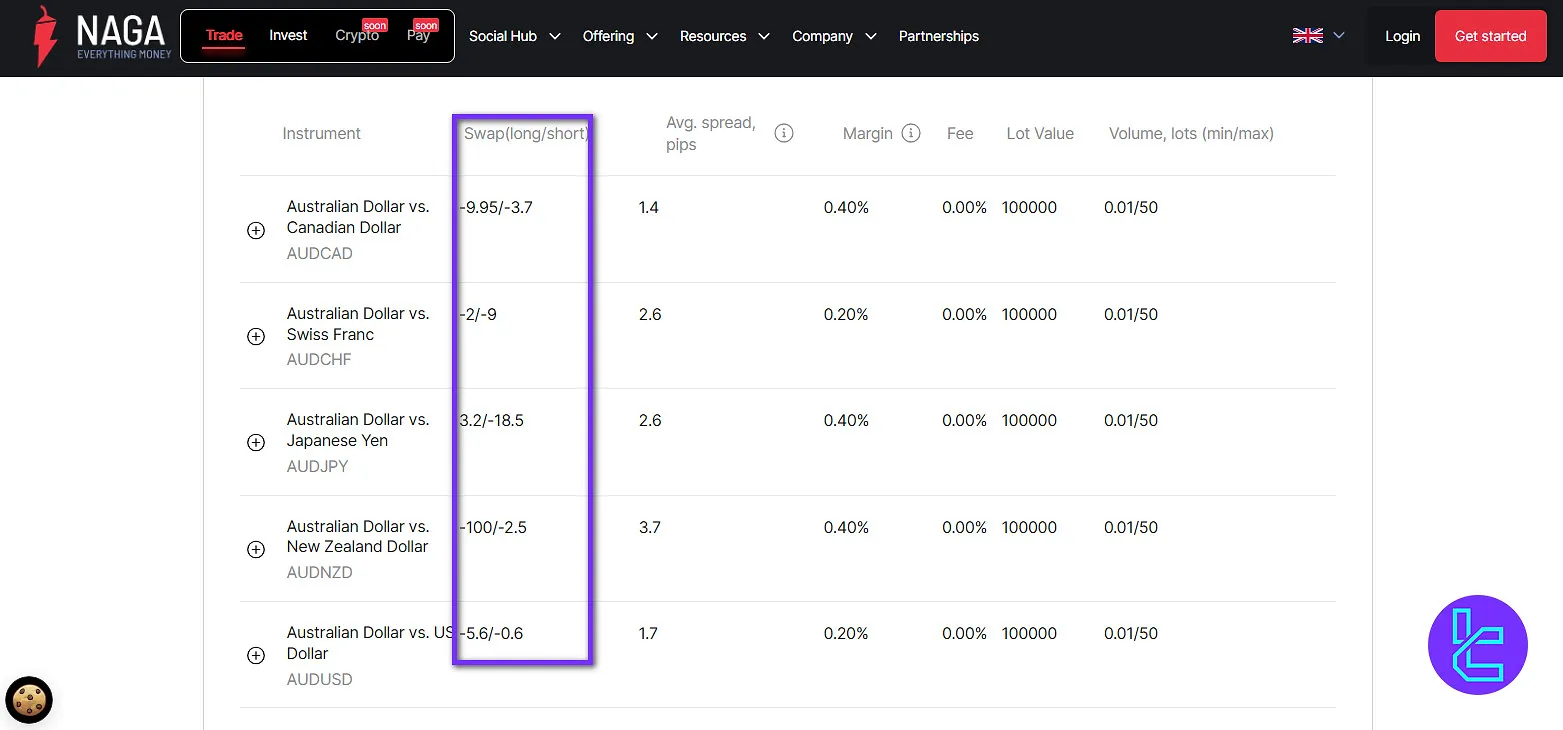The height and width of the screenshot is (730, 1563).
Task: Expand the Company dropdown menu
Action: tap(833, 36)
